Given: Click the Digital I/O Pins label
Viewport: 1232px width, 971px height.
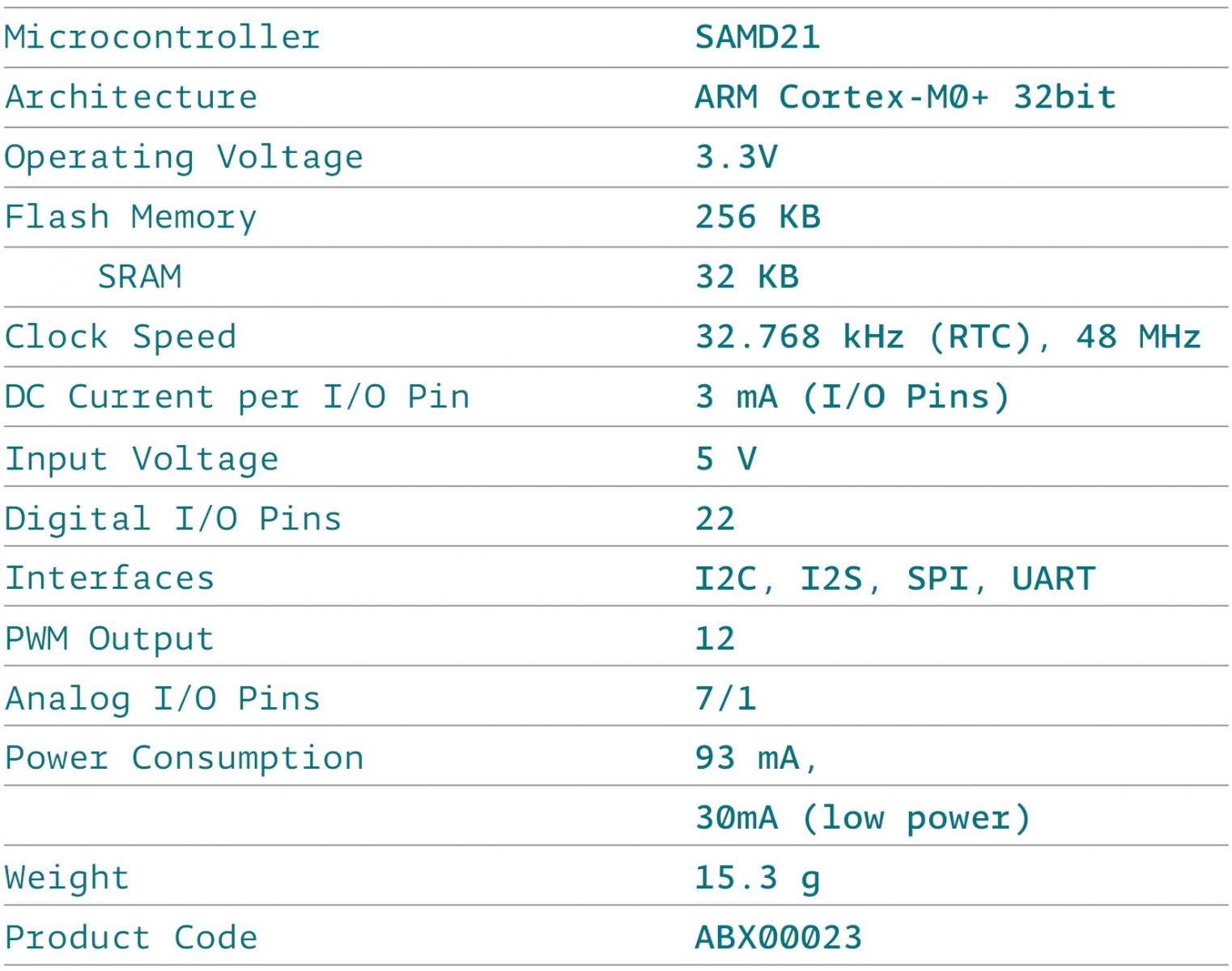Looking at the screenshot, I should coord(173,519).
